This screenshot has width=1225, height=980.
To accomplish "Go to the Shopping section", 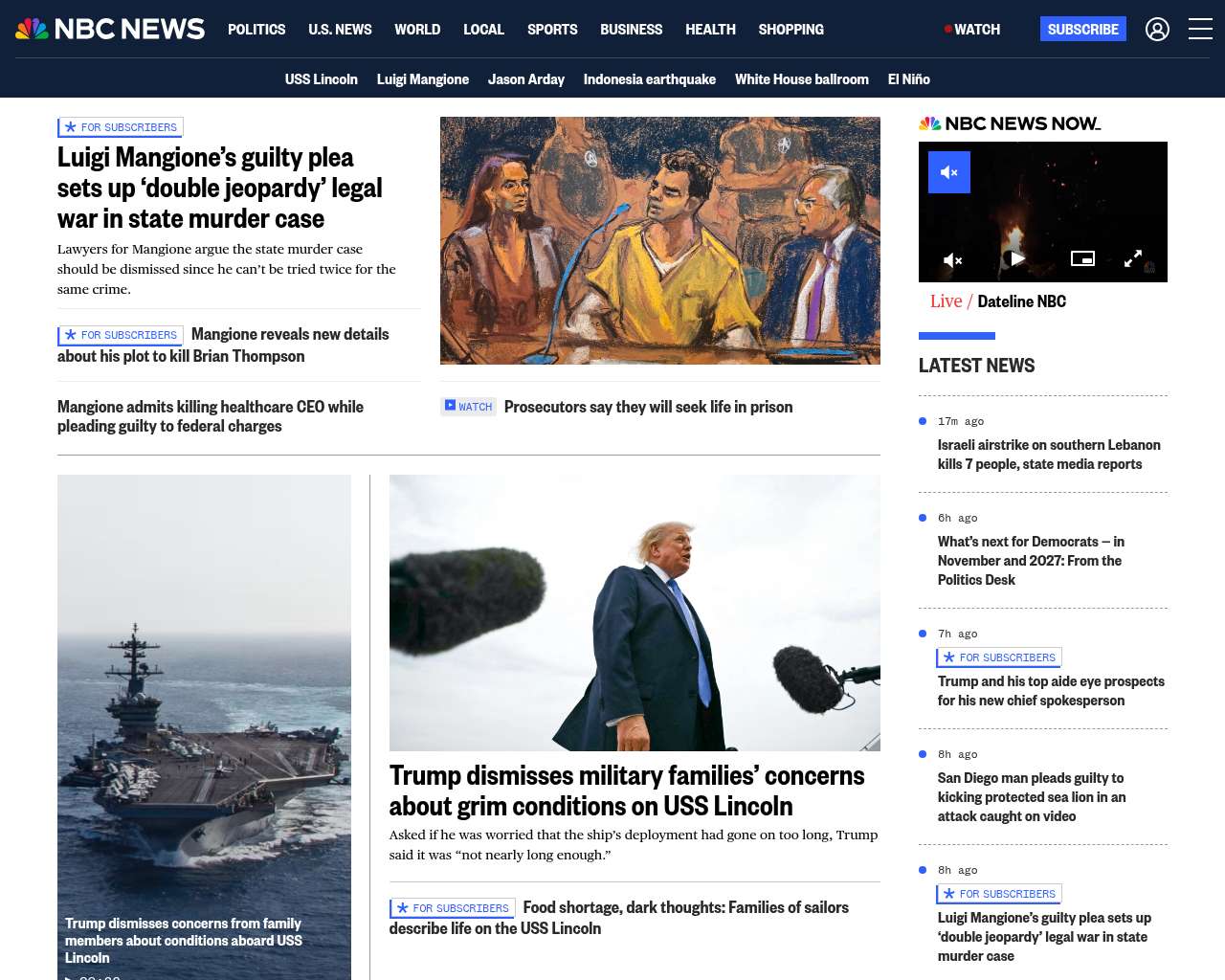I will click(x=791, y=30).
